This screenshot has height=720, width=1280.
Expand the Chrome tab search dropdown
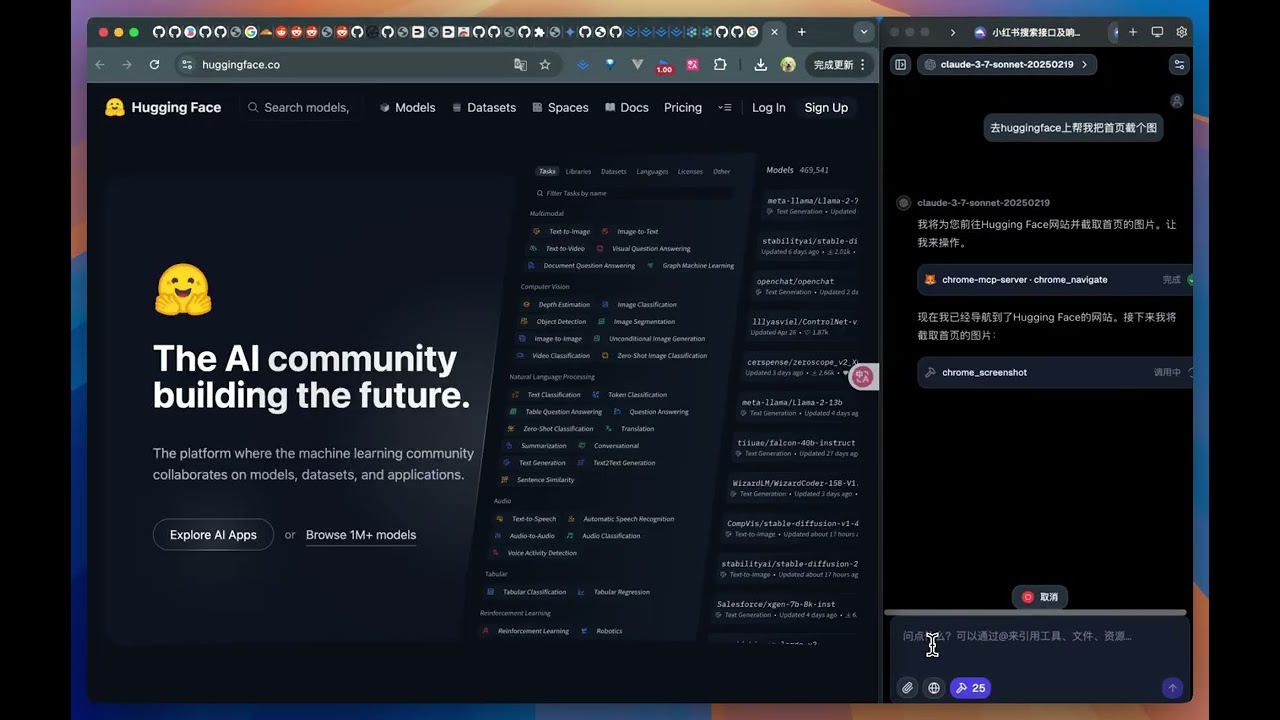click(x=863, y=32)
